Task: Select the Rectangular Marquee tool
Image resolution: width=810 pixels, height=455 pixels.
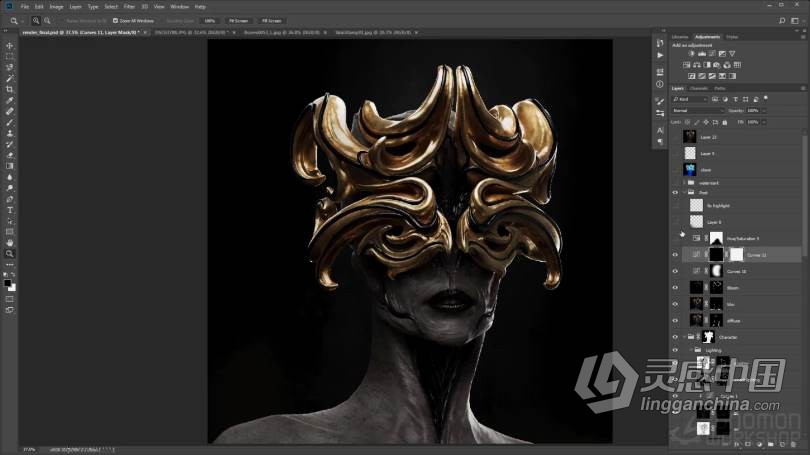Action: click(9, 56)
